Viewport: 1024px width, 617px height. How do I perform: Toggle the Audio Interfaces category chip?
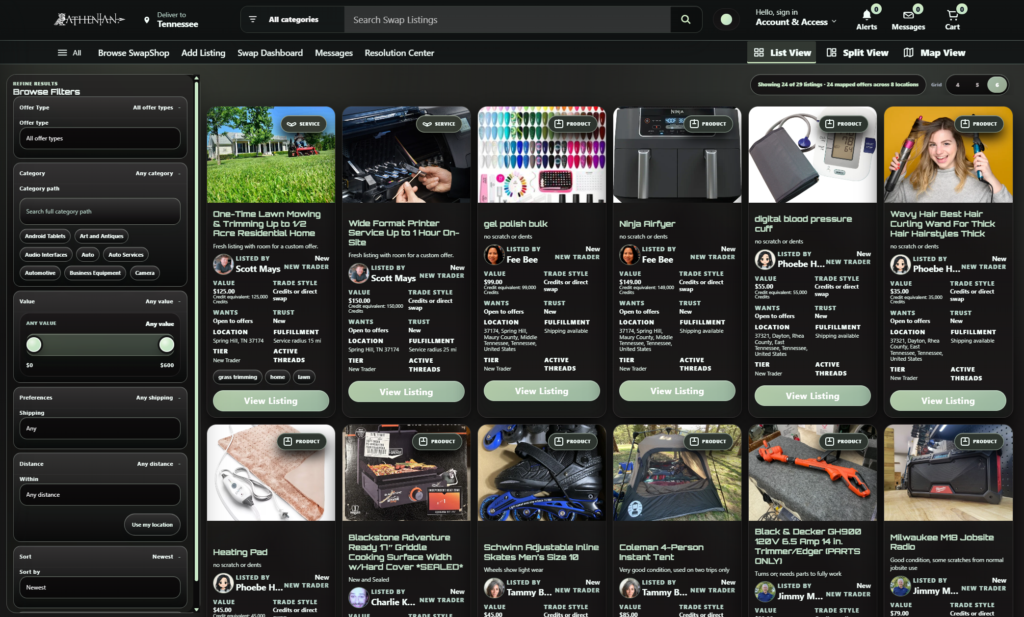pos(46,255)
